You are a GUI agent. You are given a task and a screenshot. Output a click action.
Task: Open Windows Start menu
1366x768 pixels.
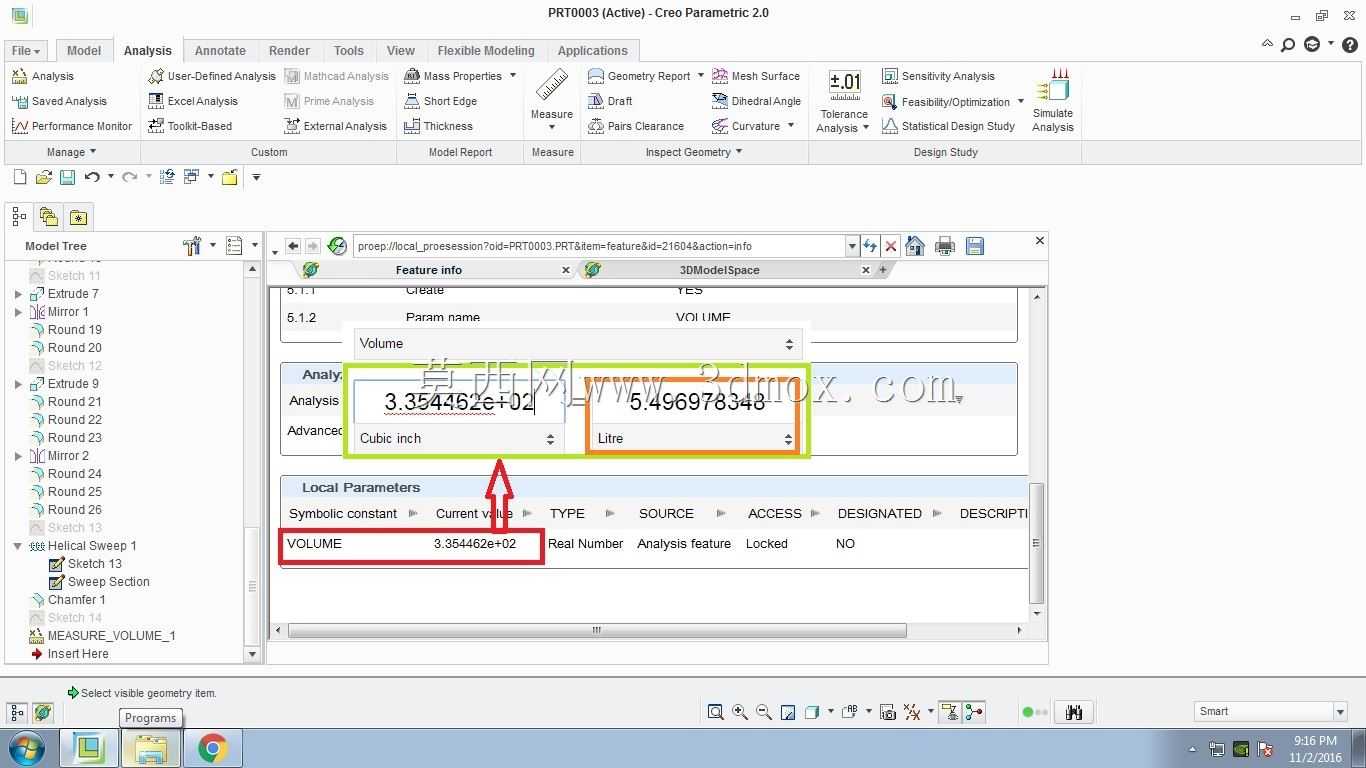(x=26, y=748)
